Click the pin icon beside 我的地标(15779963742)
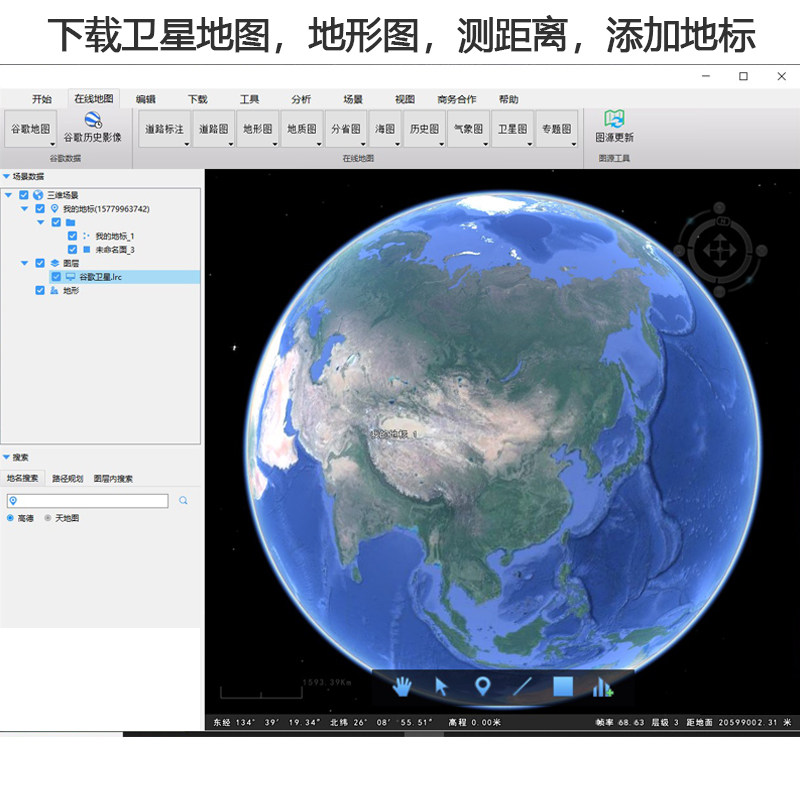The width and height of the screenshot is (800, 800). click(x=55, y=209)
